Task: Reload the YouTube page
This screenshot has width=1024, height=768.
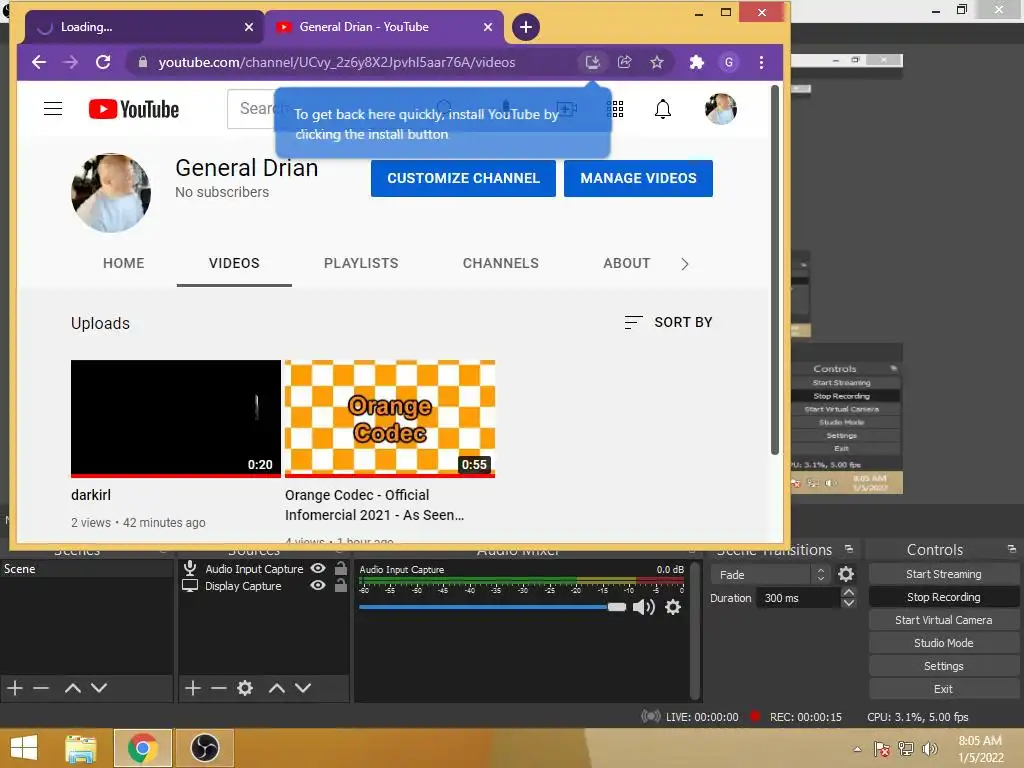Action: coord(103,62)
